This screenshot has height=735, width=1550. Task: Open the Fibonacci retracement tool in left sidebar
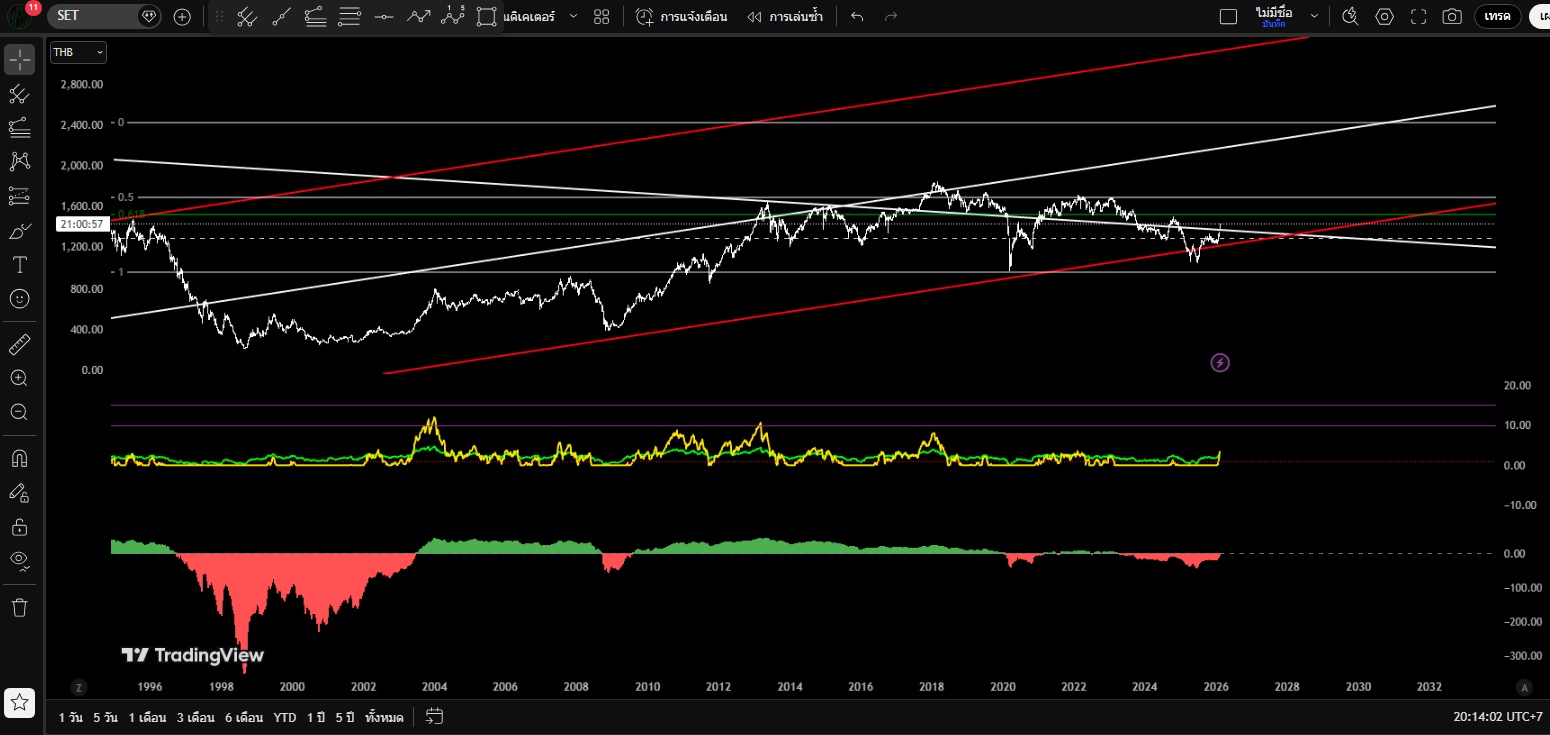click(20, 128)
